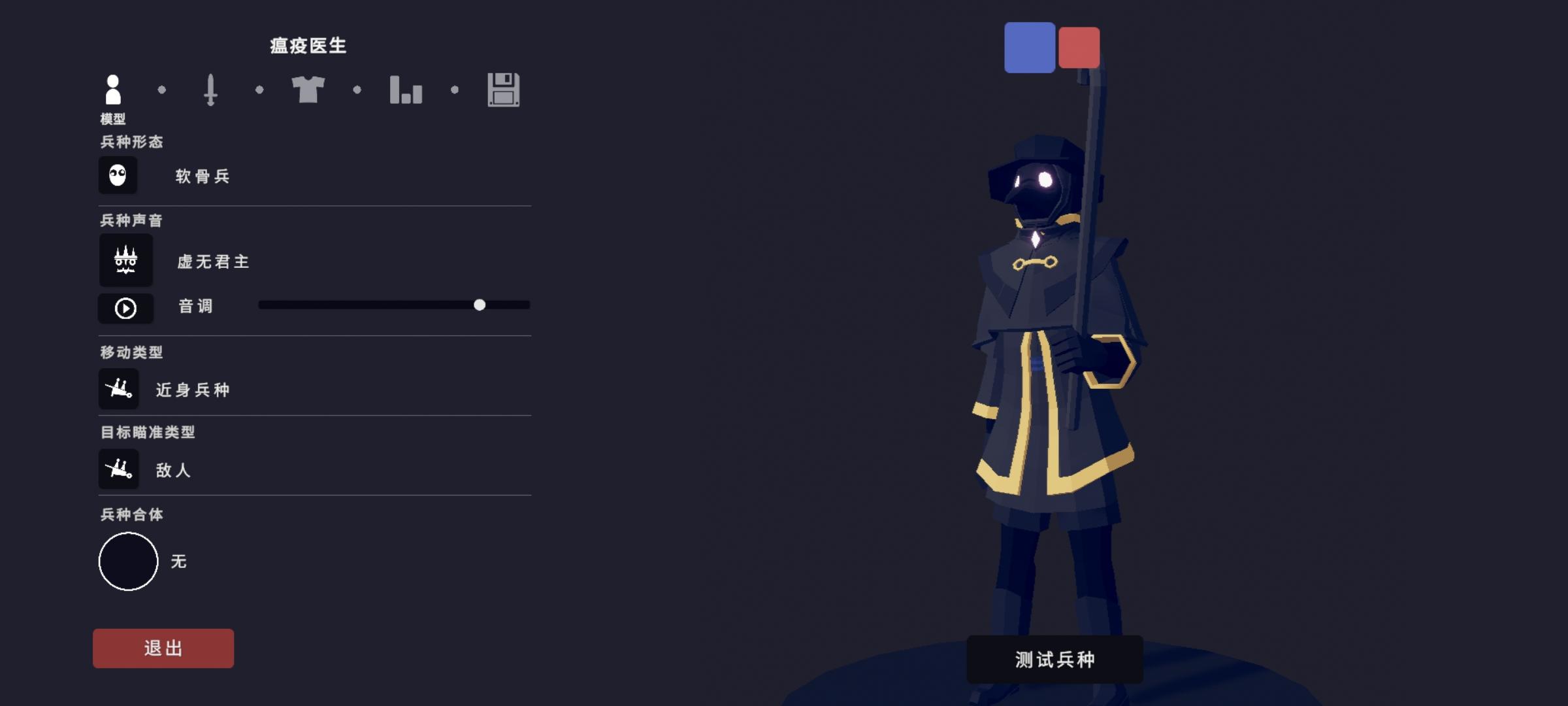Select the blue team color swatch
The height and width of the screenshot is (706, 1568).
click(1029, 47)
